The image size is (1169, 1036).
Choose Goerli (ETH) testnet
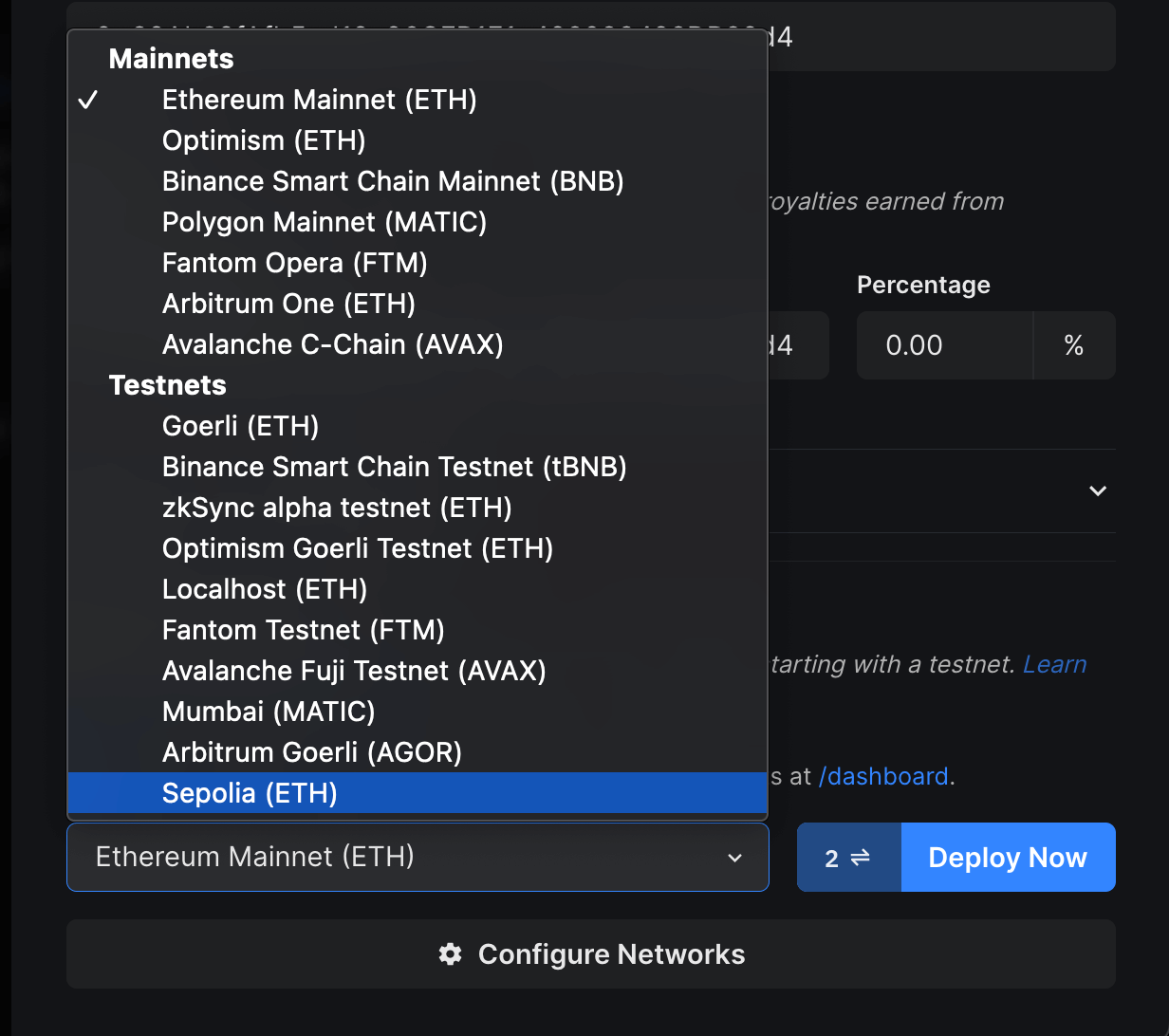tap(240, 425)
